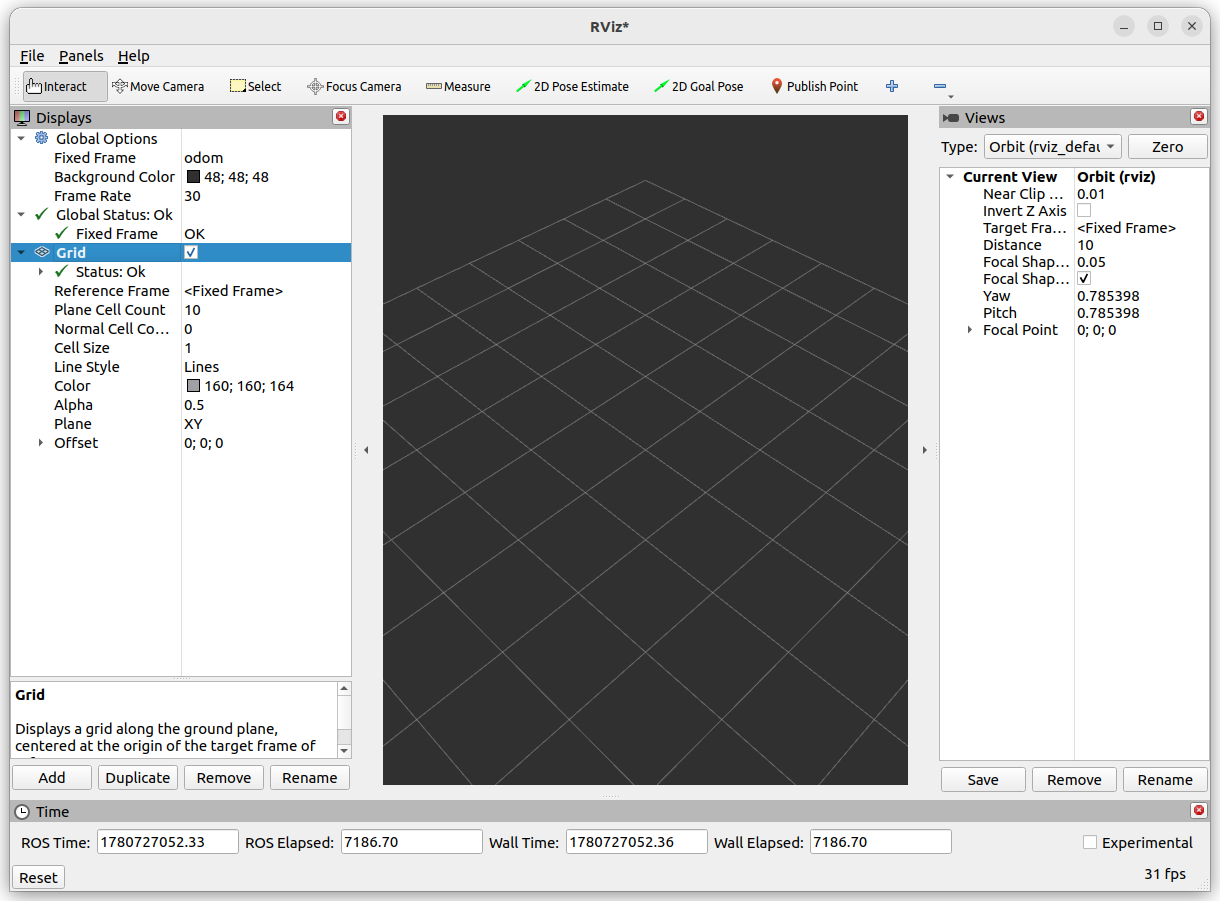Toggle the Focal Shape Fixed Size checkbox
Screen dimensions: 1220x901
pos(1084,279)
